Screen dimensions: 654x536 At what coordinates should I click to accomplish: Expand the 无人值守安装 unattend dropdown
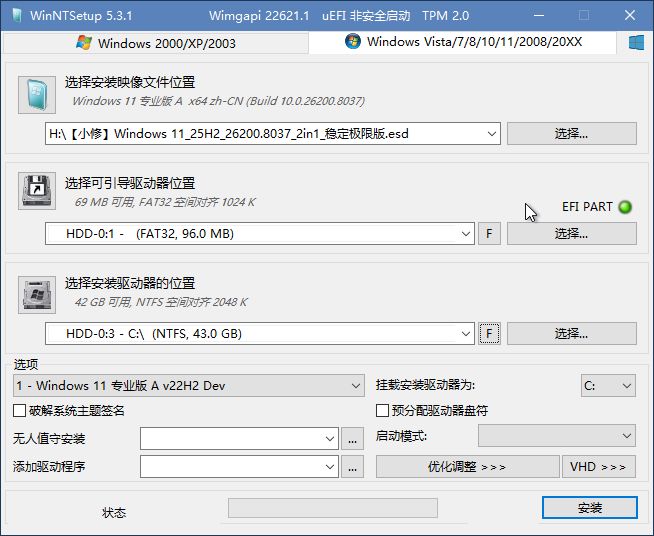point(330,439)
